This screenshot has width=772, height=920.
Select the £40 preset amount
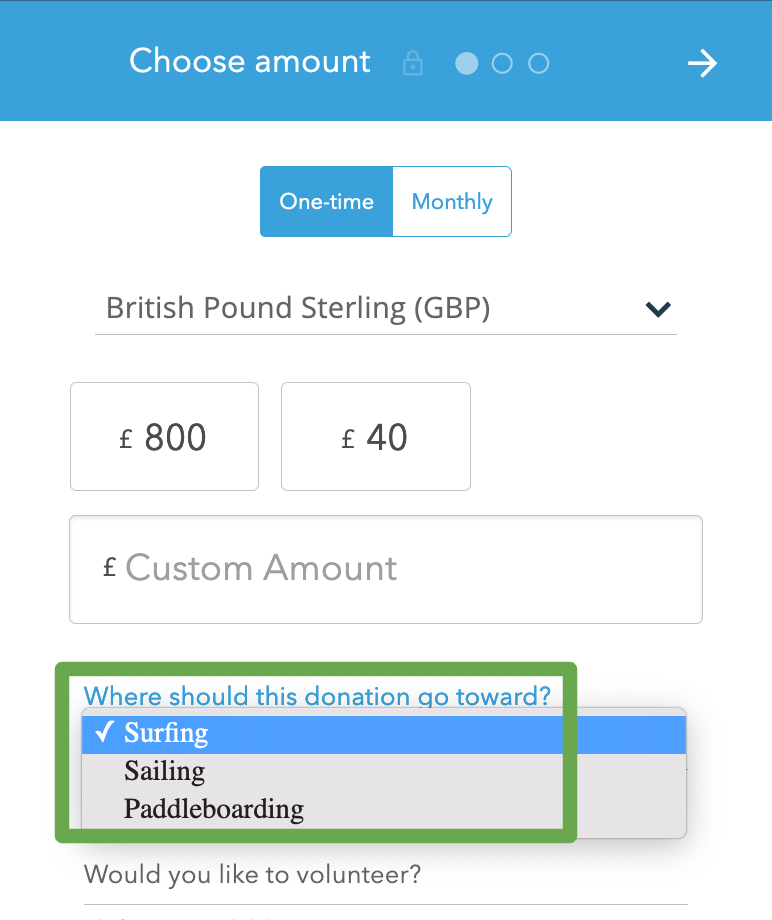[375, 437]
